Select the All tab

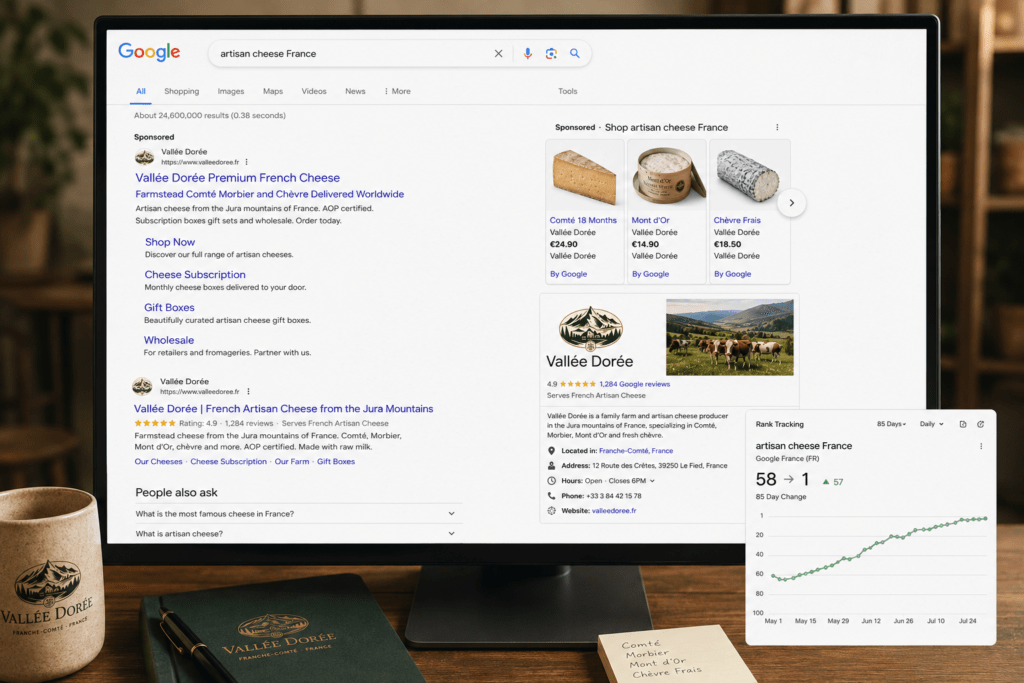tap(140, 91)
